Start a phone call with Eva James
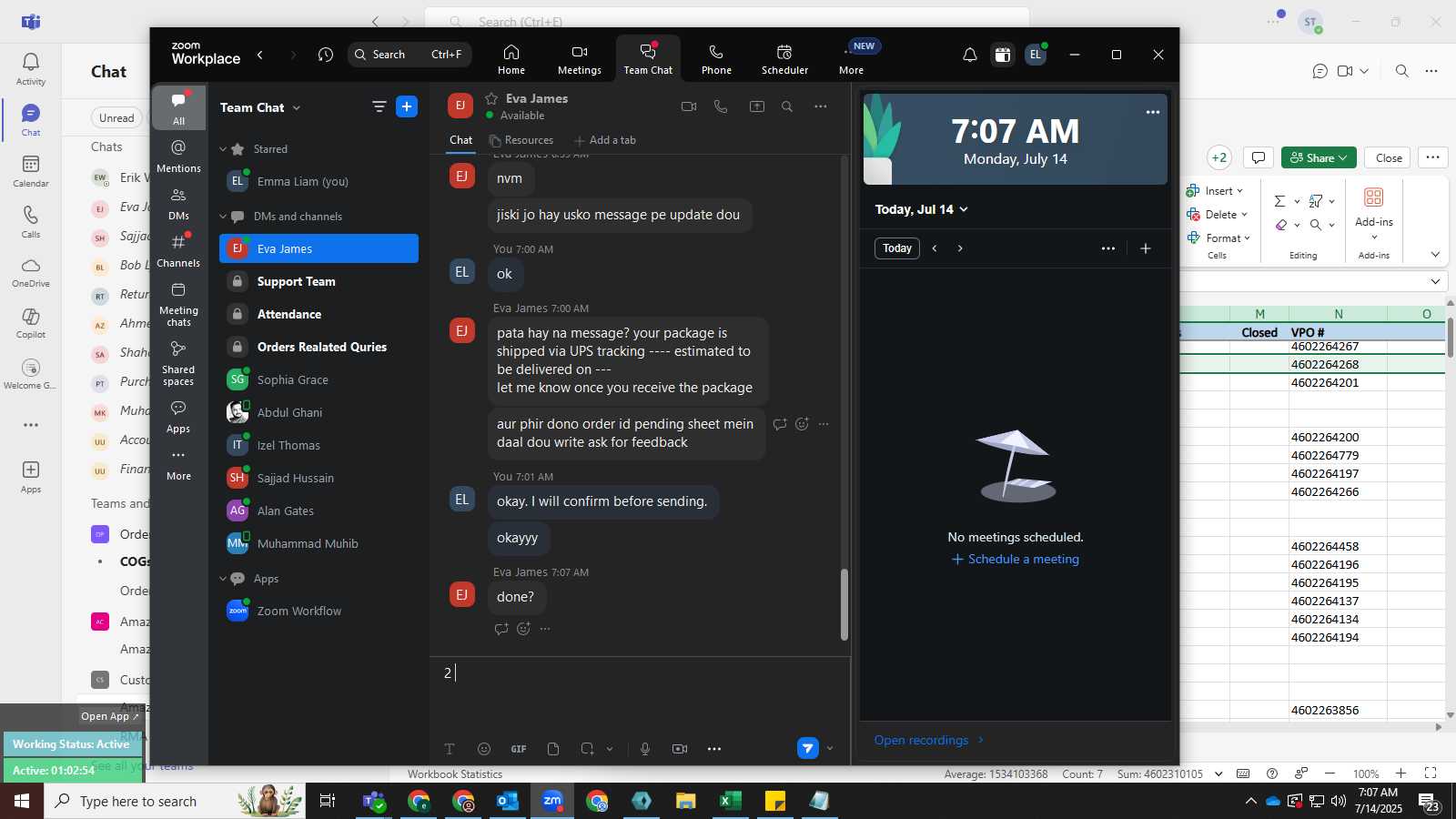Image resolution: width=1456 pixels, height=819 pixels. coord(721,106)
